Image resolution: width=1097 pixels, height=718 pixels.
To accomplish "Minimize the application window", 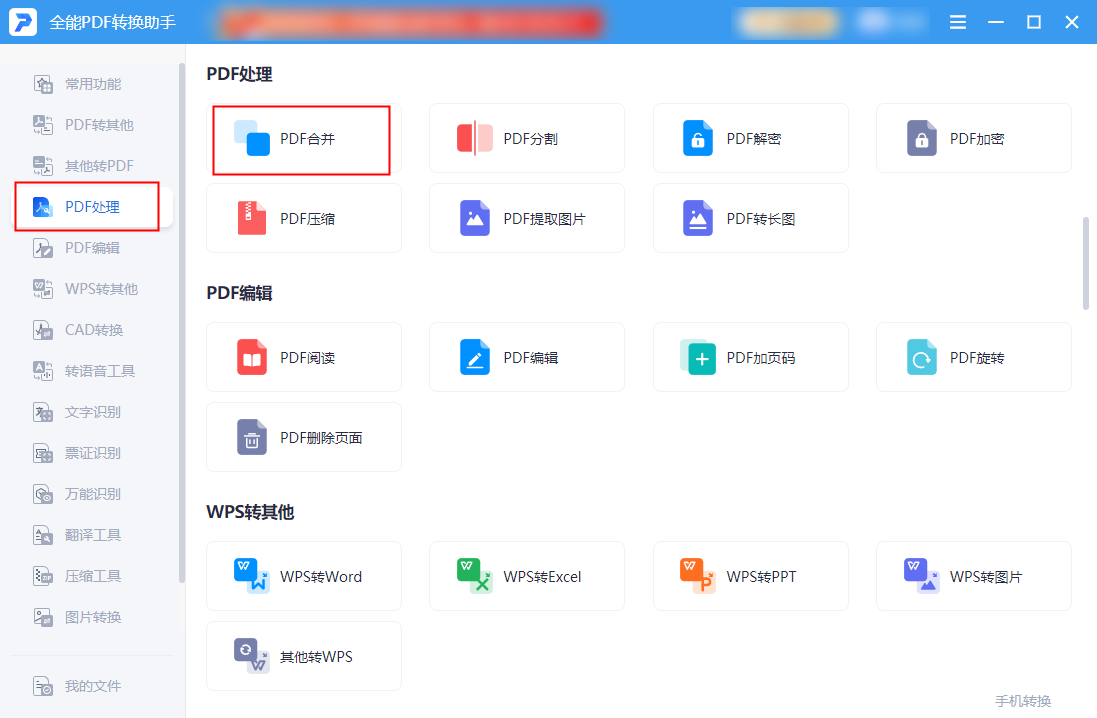I will point(996,22).
